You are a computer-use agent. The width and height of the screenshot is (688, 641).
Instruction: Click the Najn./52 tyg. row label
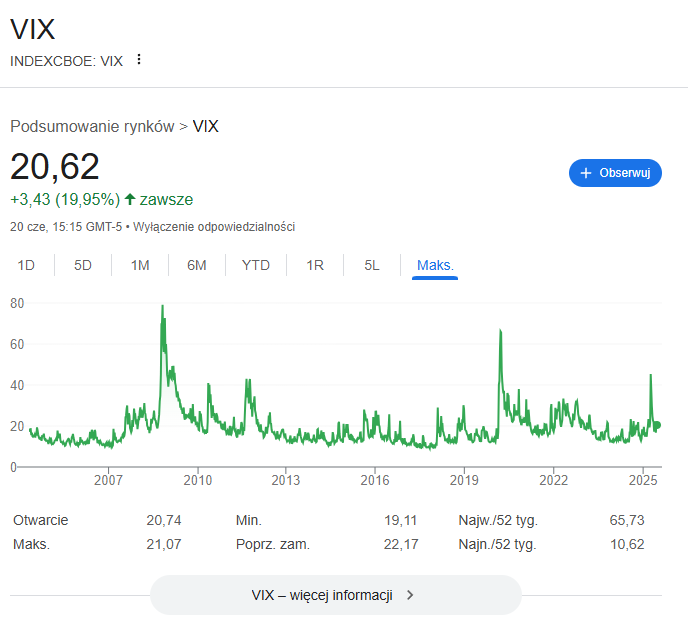click(498, 544)
